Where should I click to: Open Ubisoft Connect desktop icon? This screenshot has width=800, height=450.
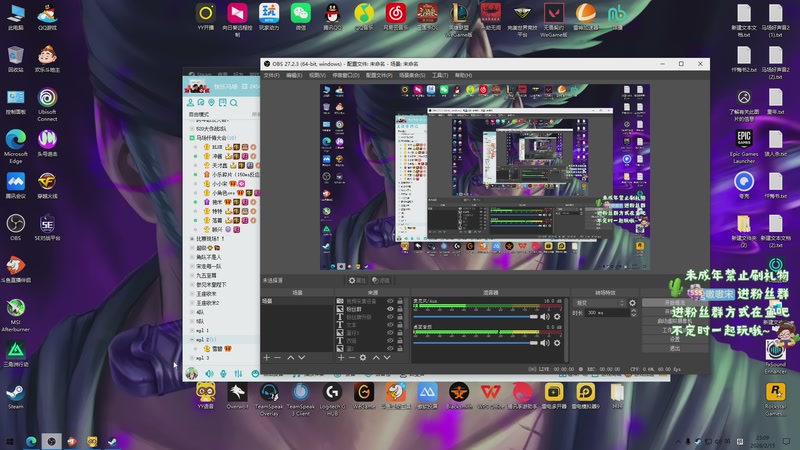47,105
